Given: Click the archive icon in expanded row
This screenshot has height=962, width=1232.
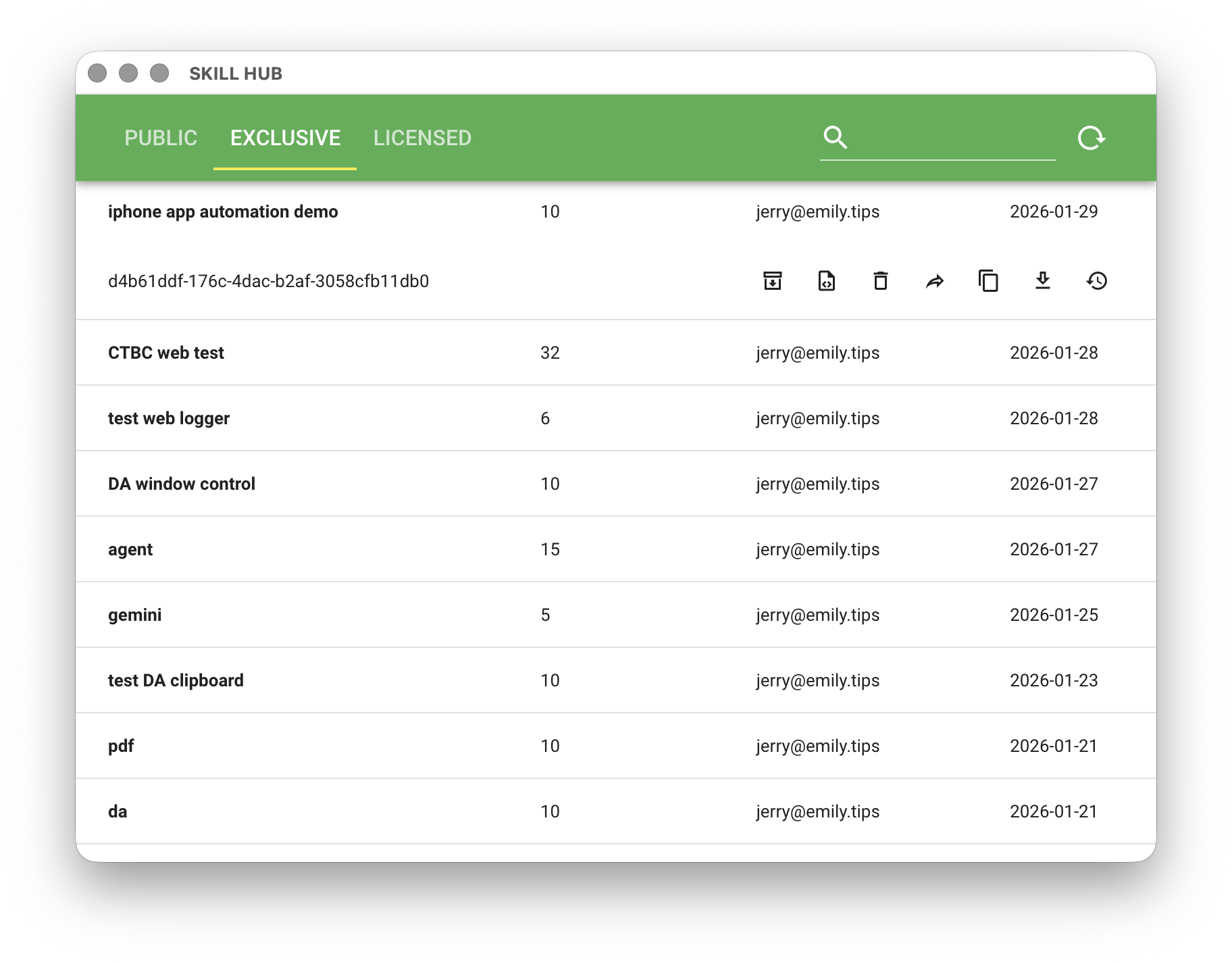Looking at the screenshot, I should 772,280.
